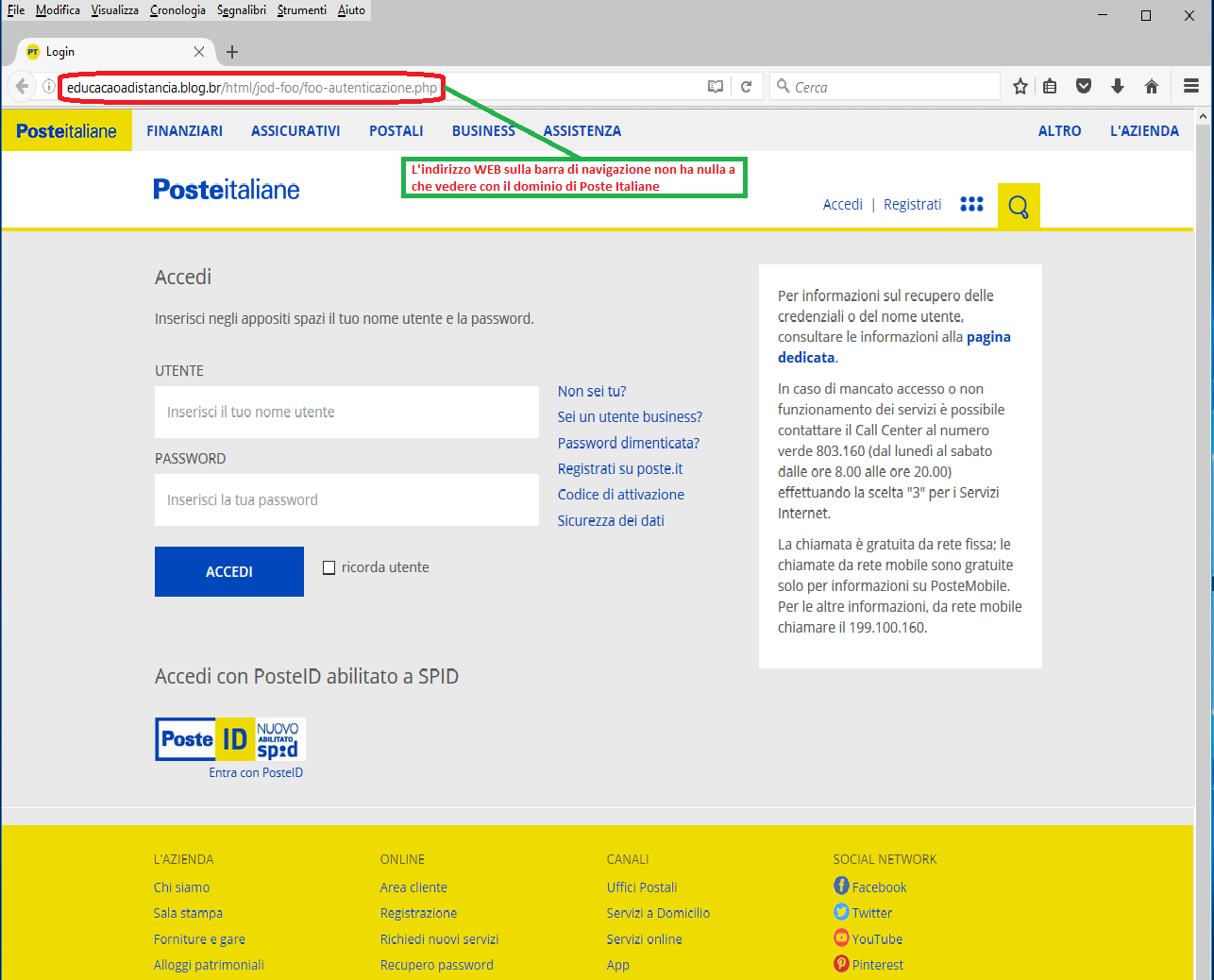Click Sala stampa footer link
Viewport: 1214px width, 980px height.
pos(189,913)
